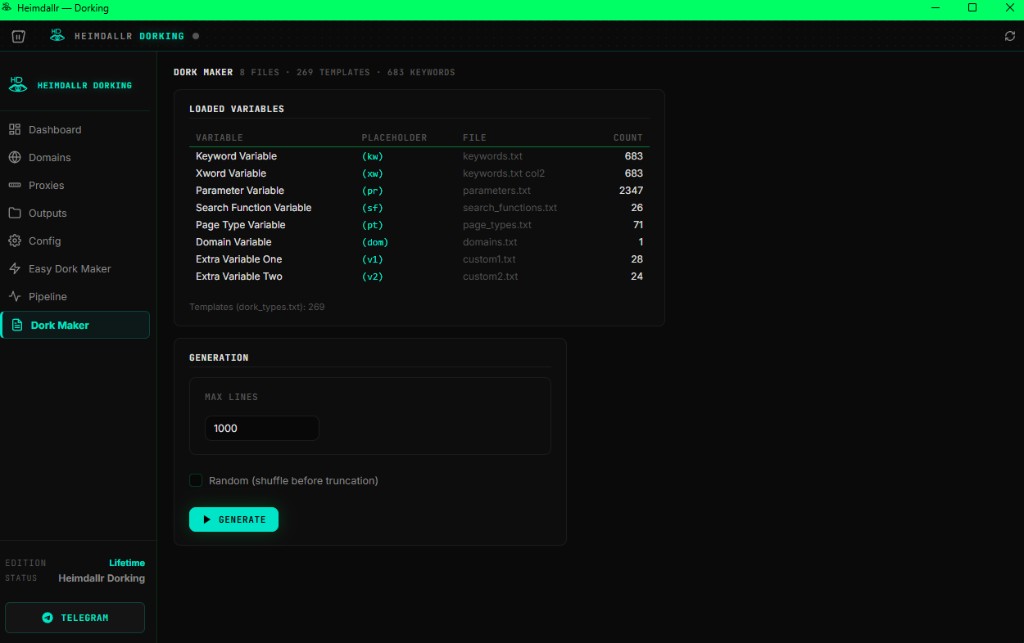Viewport: 1024px width, 643px height.
Task: Click the Telegram paper plane icon
Action: point(47,618)
